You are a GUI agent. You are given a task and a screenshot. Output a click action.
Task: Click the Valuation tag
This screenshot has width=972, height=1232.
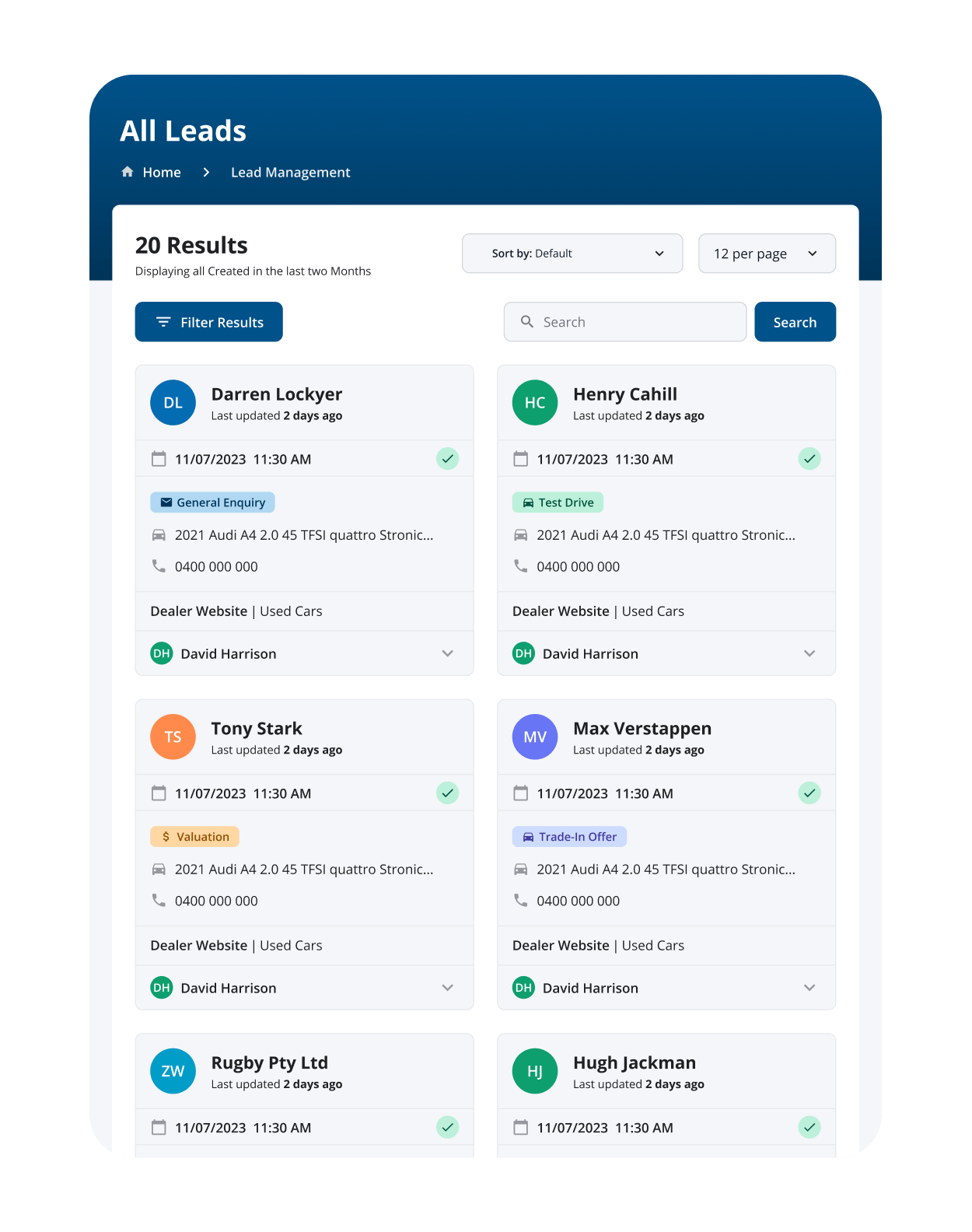click(194, 837)
